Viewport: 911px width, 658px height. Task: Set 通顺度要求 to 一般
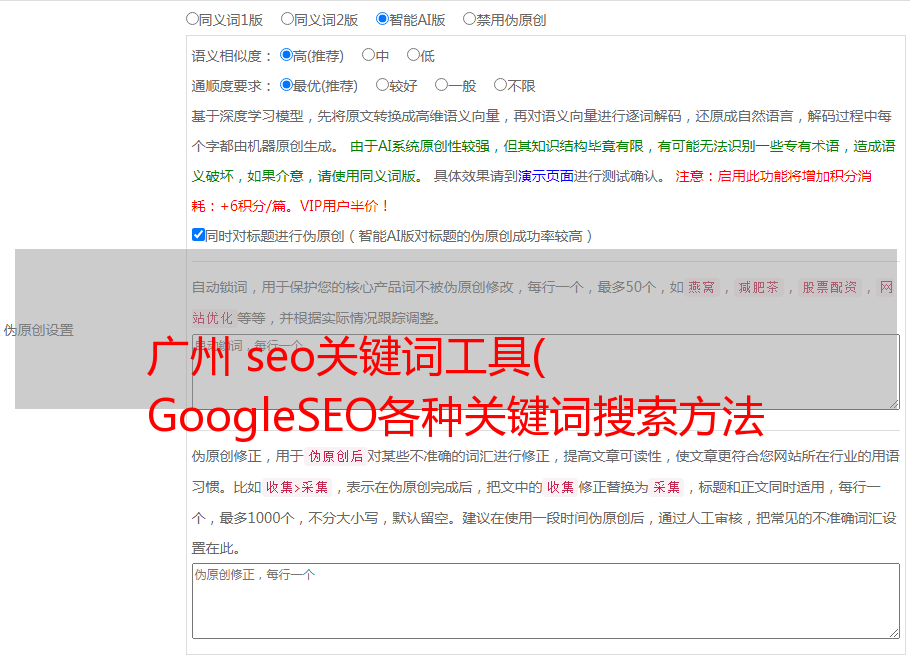pos(442,85)
